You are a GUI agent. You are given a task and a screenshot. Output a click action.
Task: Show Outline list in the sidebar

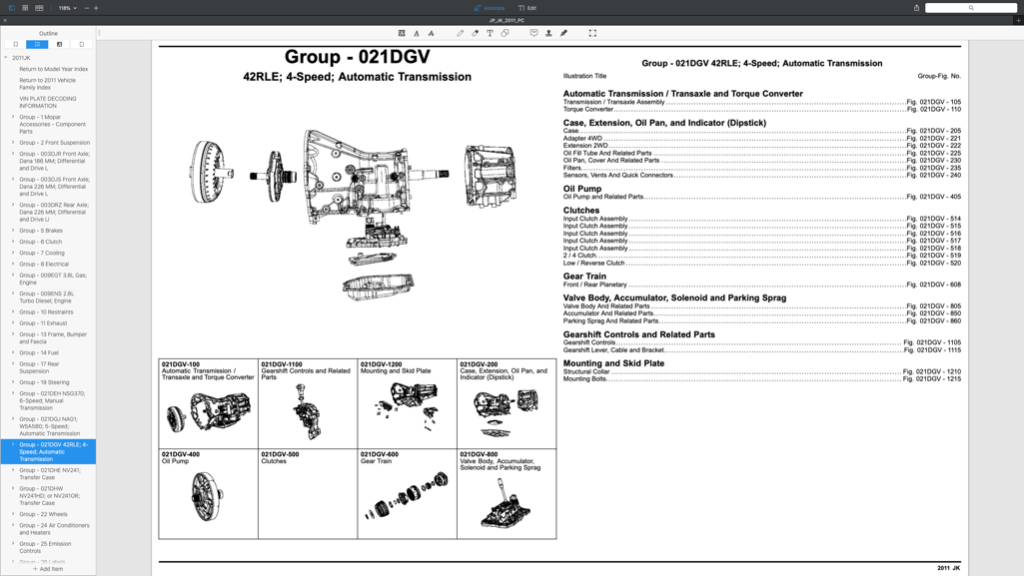pos(37,44)
